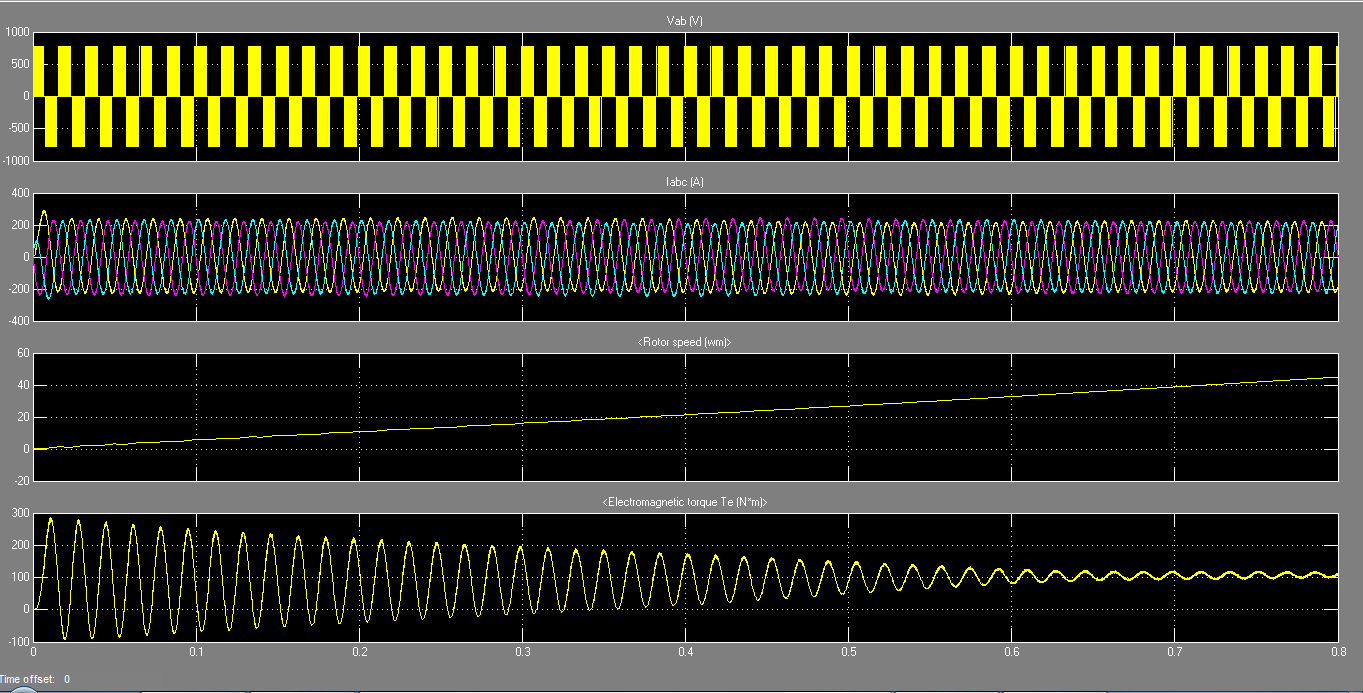Click the Vab (V) plot title
1363x693 pixels.
click(x=685, y=21)
